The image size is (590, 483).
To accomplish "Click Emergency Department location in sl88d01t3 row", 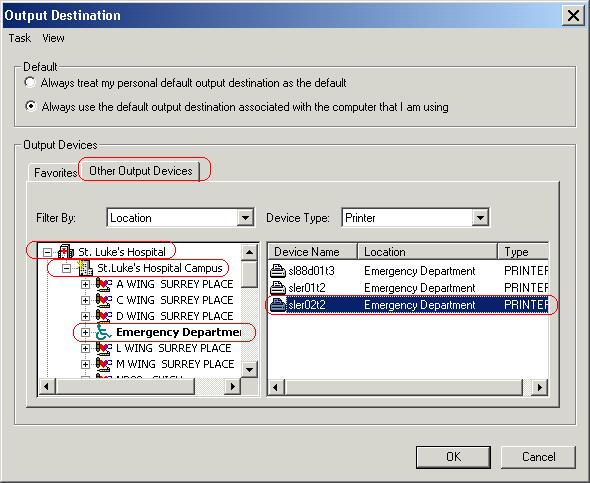I will [x=420, y=271].
